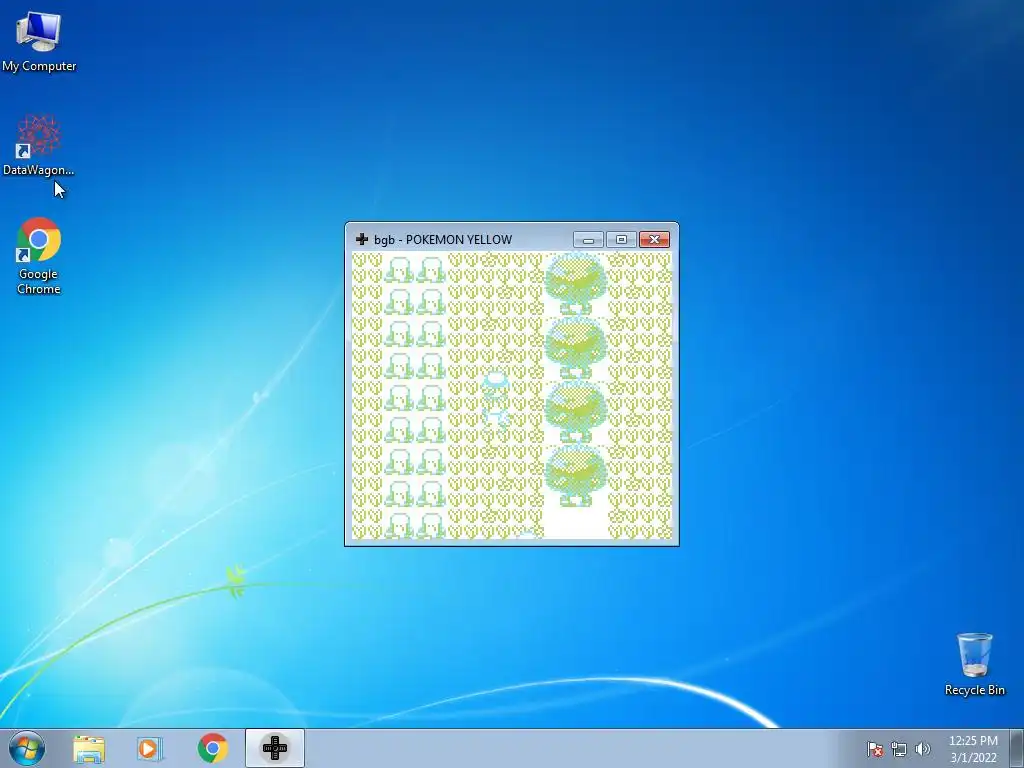The width and height of the screenshot is (1024, 768).
Task: Select the bgb emulator taskbar button
Action: tap(275, 748)
